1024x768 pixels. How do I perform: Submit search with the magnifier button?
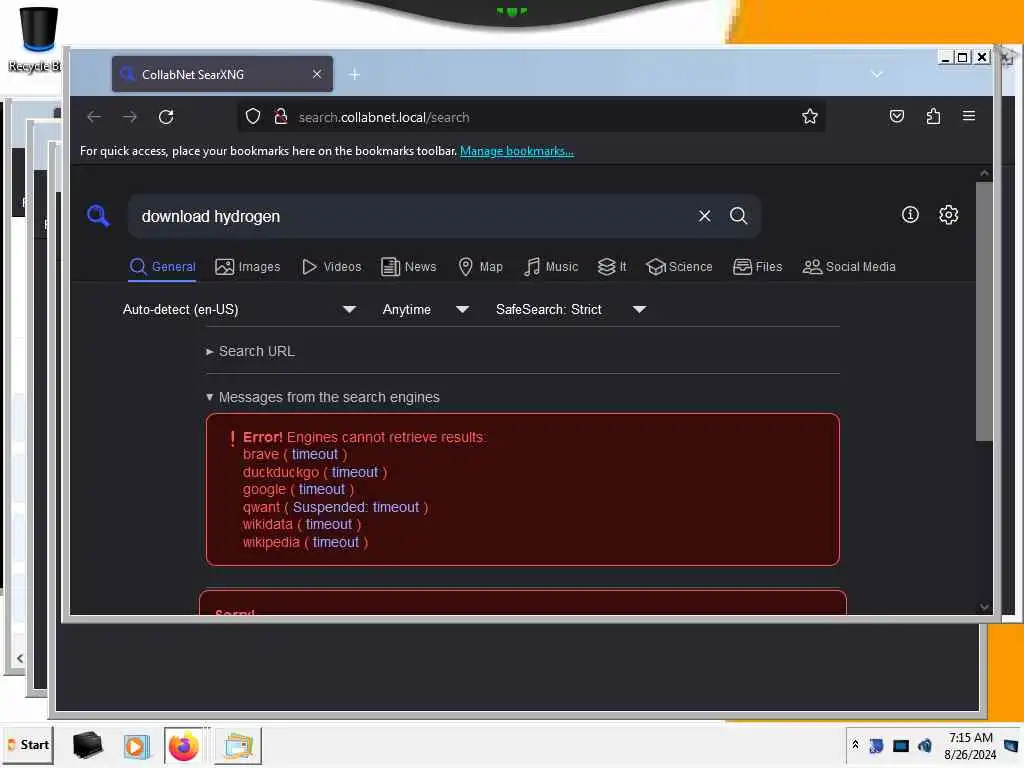click(x=739, y=216)
